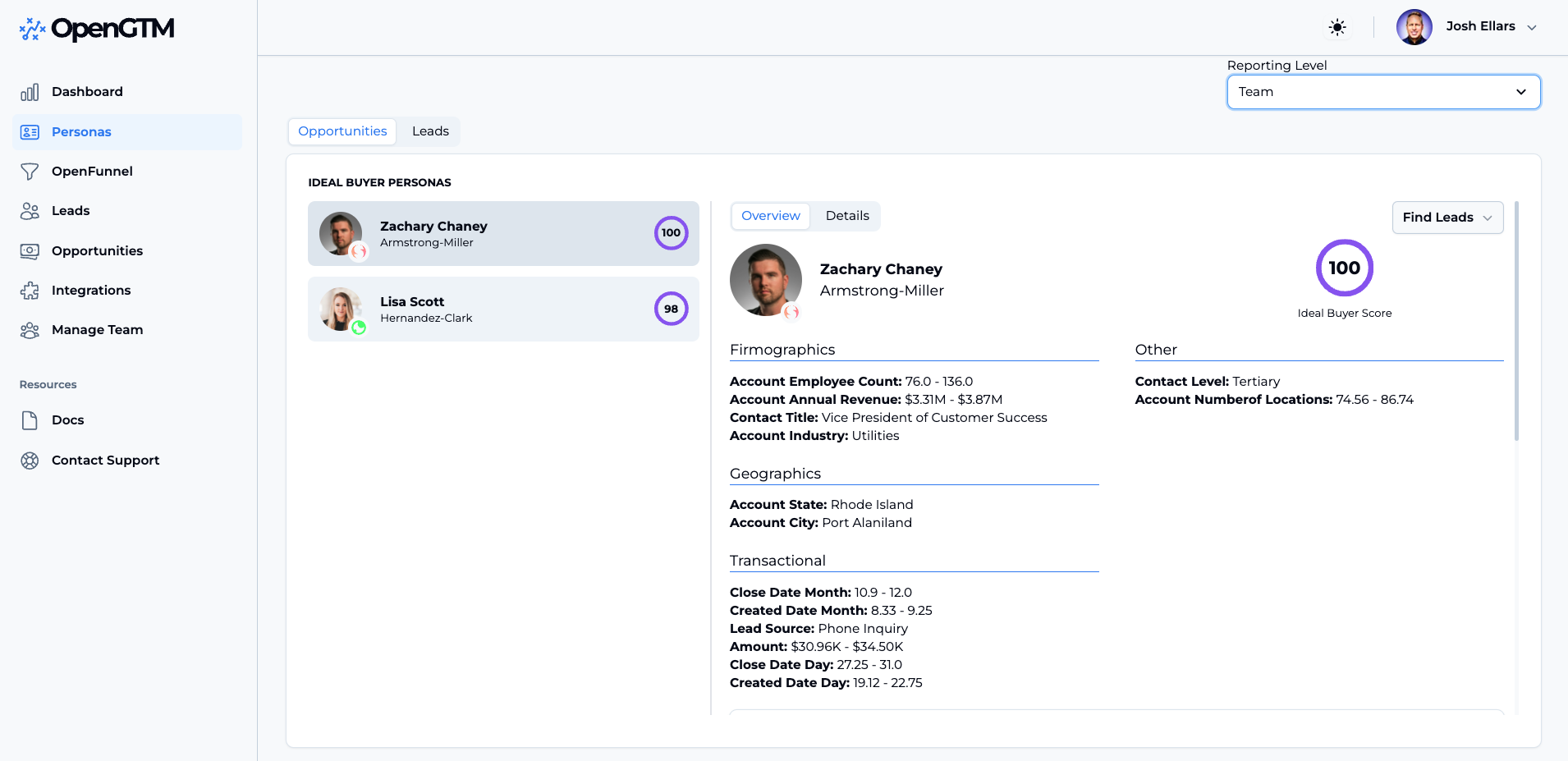The image size is (1568, 761).
Task: Click the 'Hernandez-Clark' company label
Action: [426, 319]
